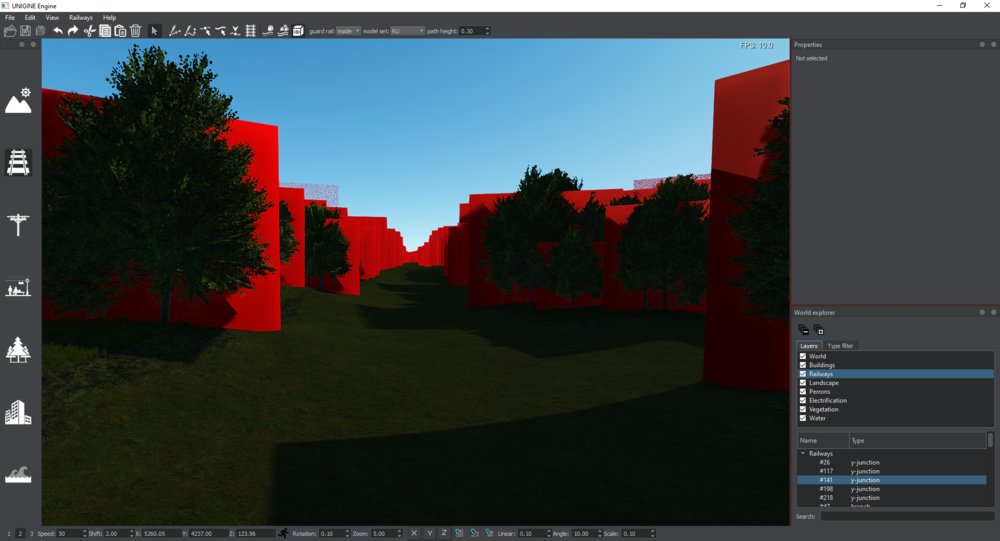
Task: Select the railway track ladder tool
Action: click(251, 31)
